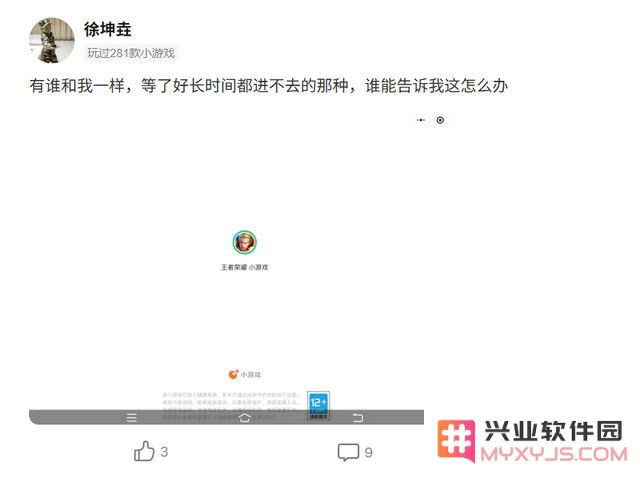The height and width of the screenshot is (478, 640).
Task: Tap the Android home navigation button
Action: tap(244, 418)
